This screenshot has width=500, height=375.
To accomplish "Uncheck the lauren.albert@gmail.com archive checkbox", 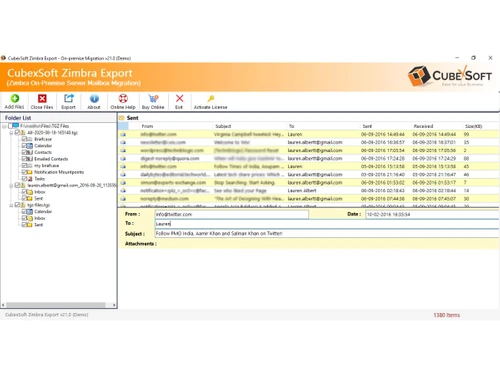I will (17, 185).
